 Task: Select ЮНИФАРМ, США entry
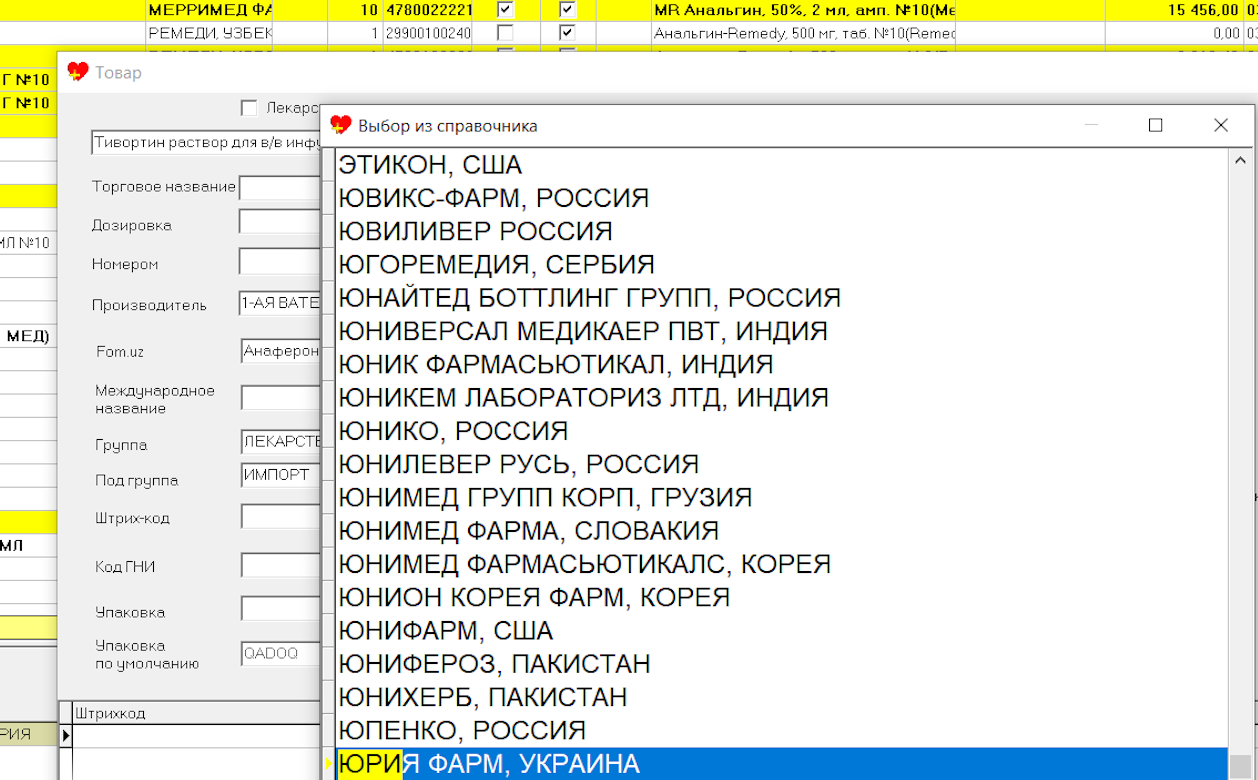point(781,631)
